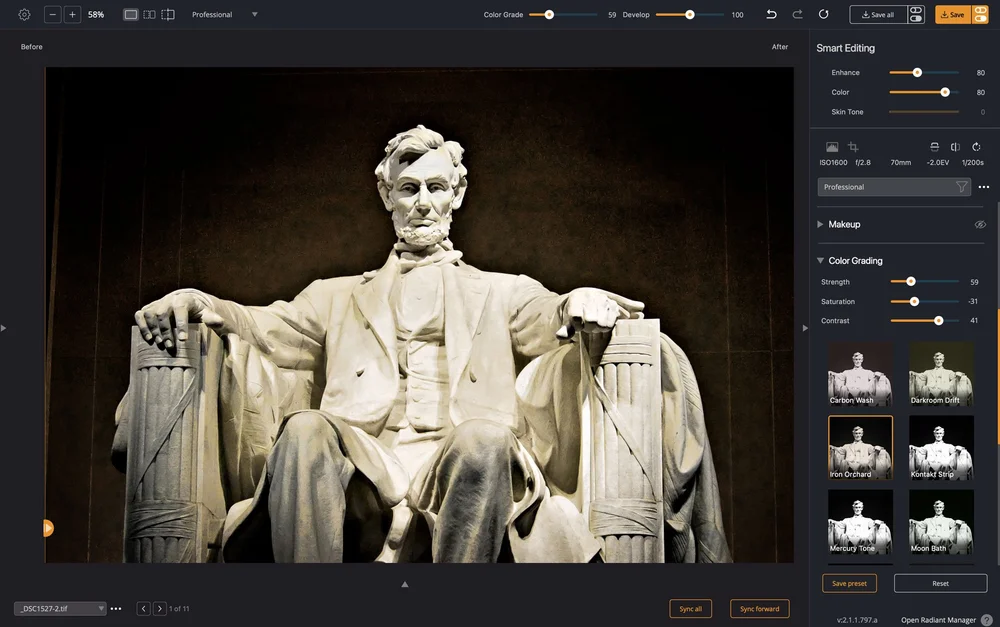Open the help question mark icon

[987, 619]
